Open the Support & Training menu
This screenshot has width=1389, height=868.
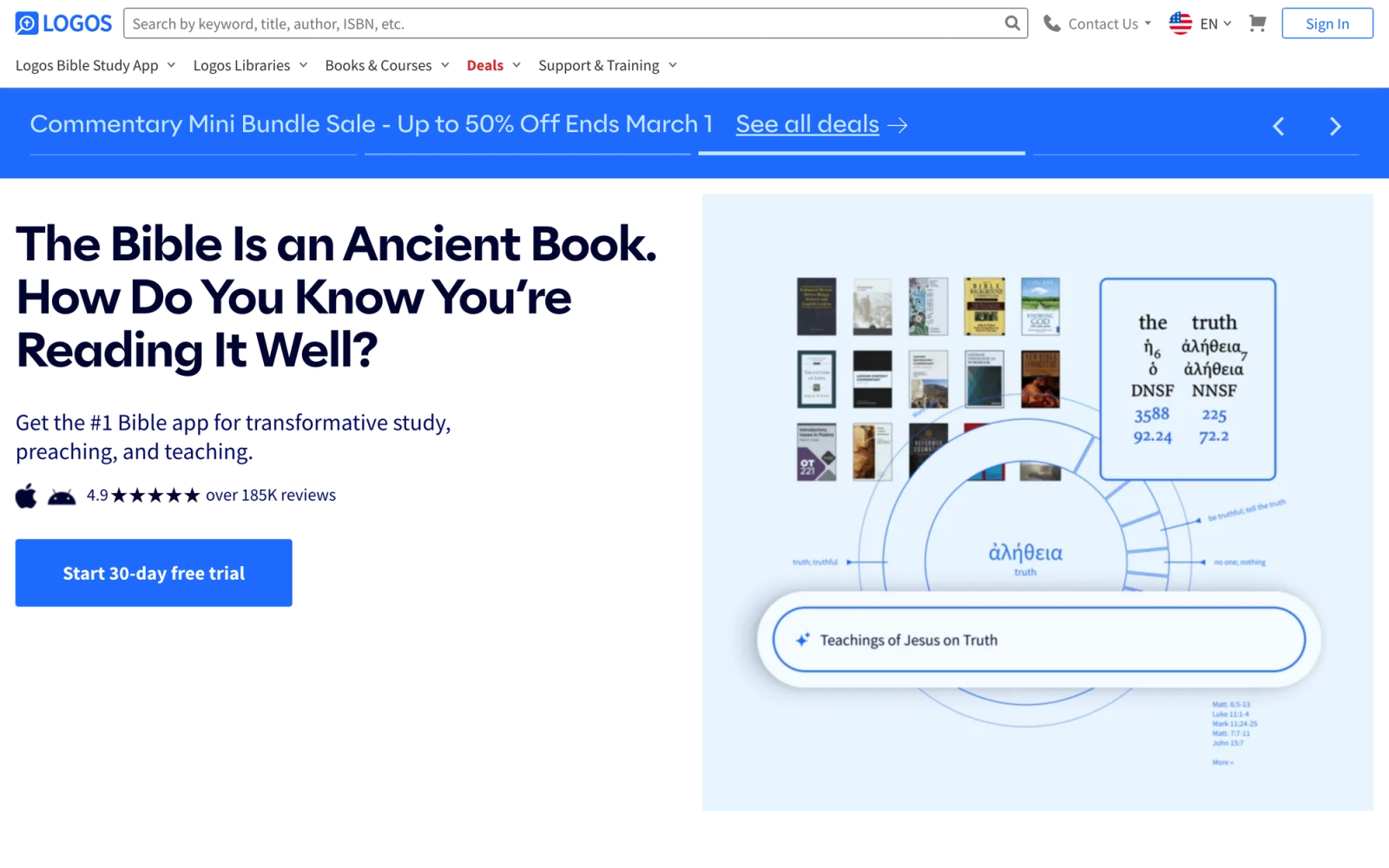[608, 65]
